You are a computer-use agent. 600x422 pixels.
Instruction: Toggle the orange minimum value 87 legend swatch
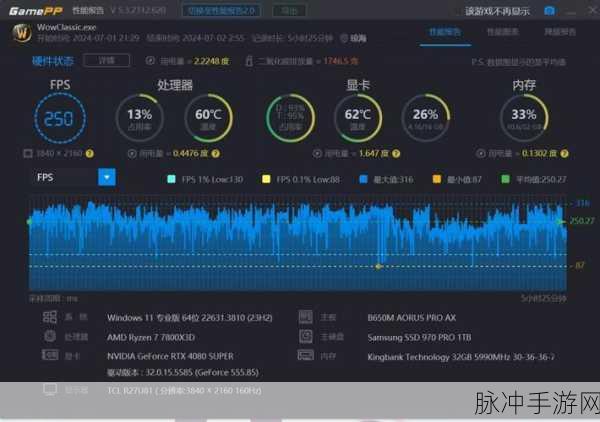(x=437, y=179)
